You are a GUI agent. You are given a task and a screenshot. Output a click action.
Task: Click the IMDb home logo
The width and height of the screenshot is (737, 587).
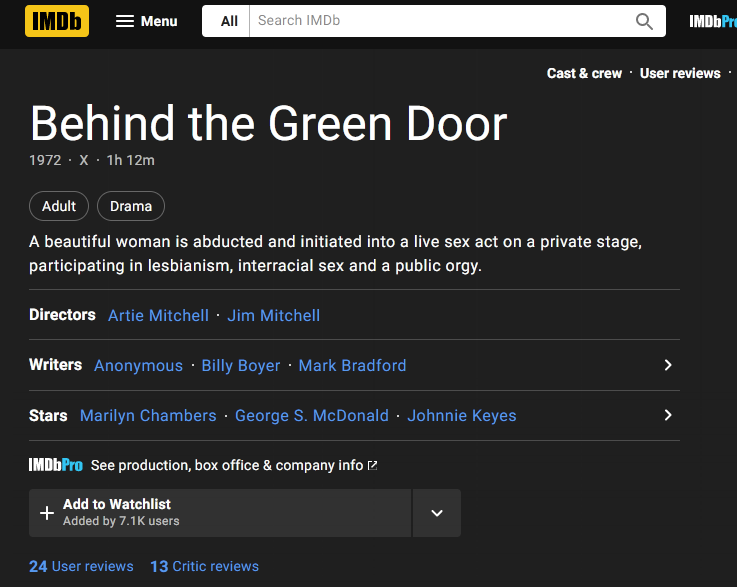click(57, 21)
